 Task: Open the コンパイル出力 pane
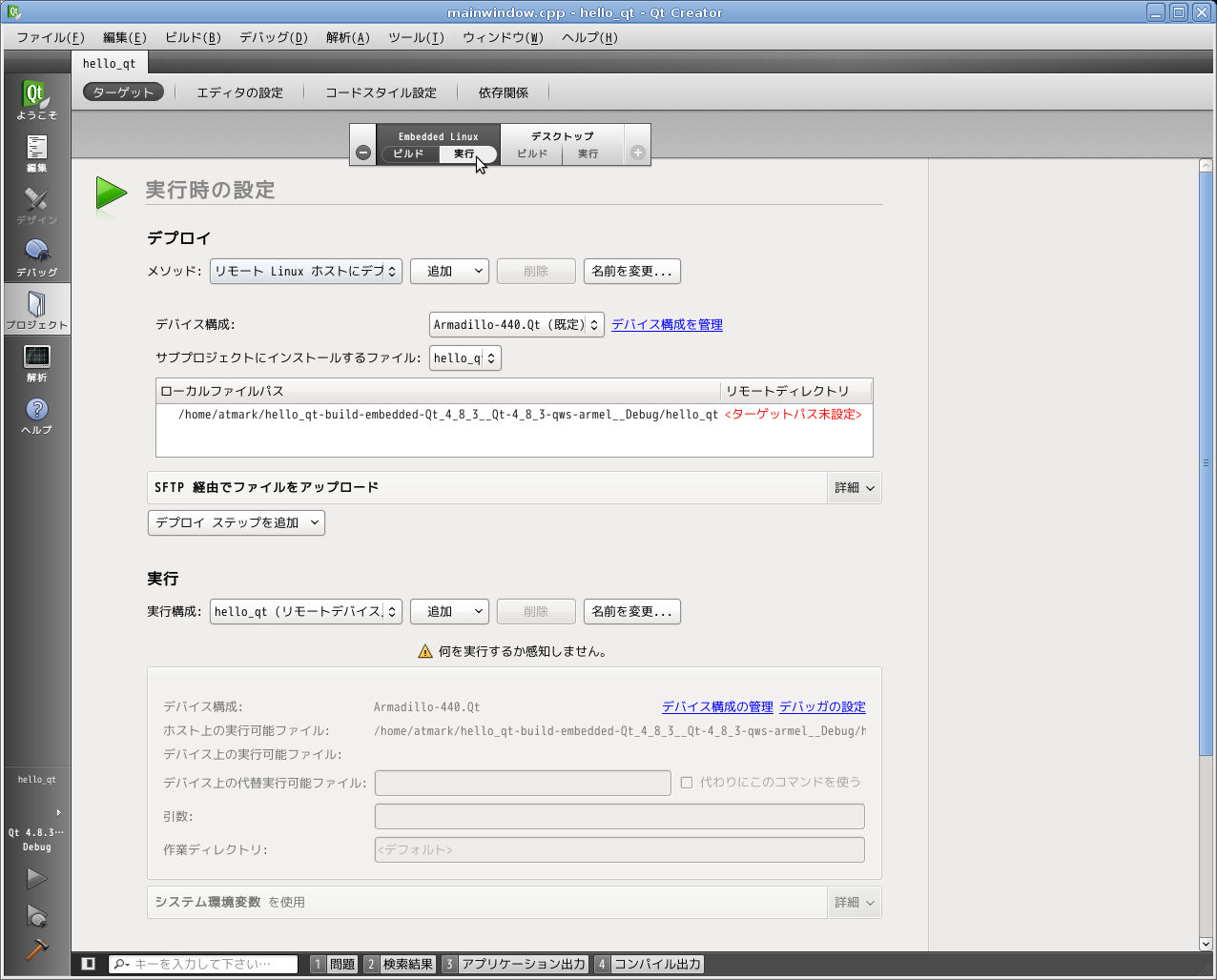coord(649,964)
